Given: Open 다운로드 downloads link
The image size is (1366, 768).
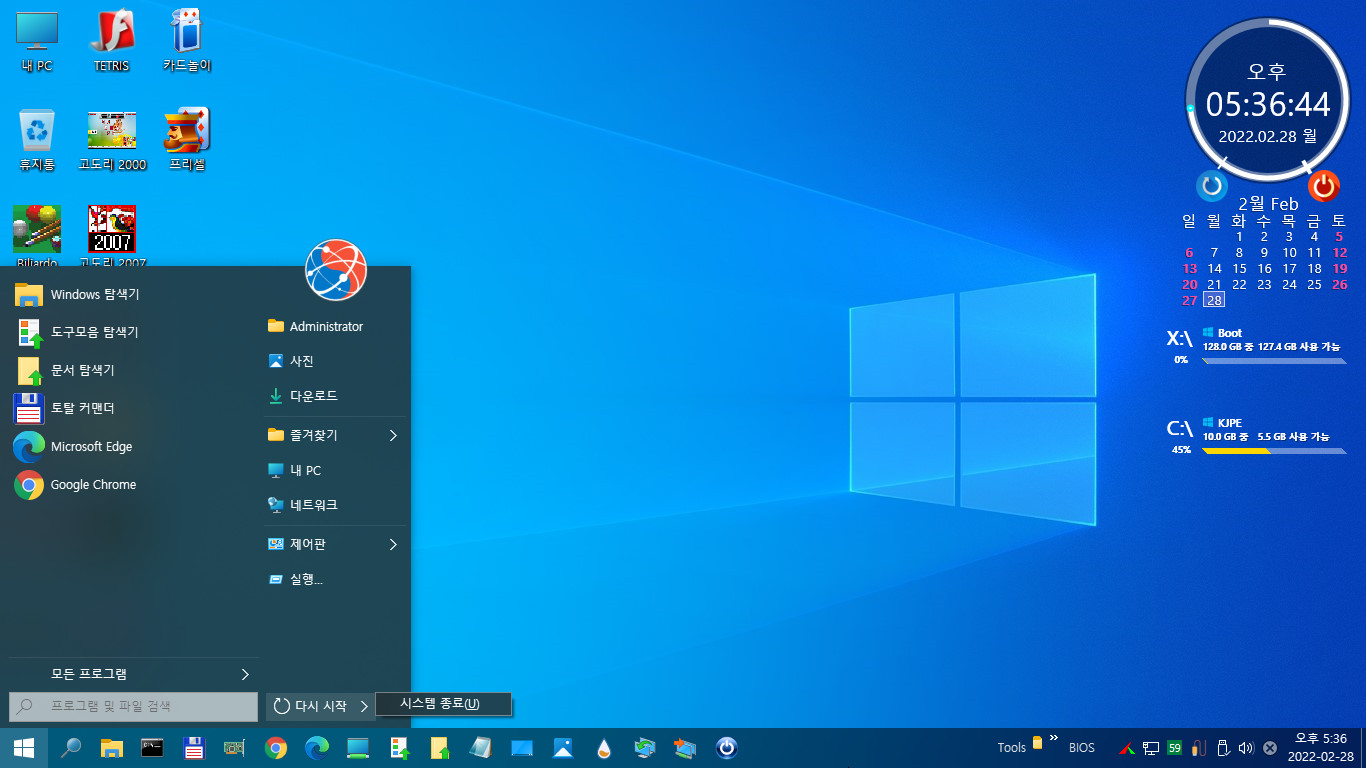Looking at the screenshot, I should (x=335, y=396).
